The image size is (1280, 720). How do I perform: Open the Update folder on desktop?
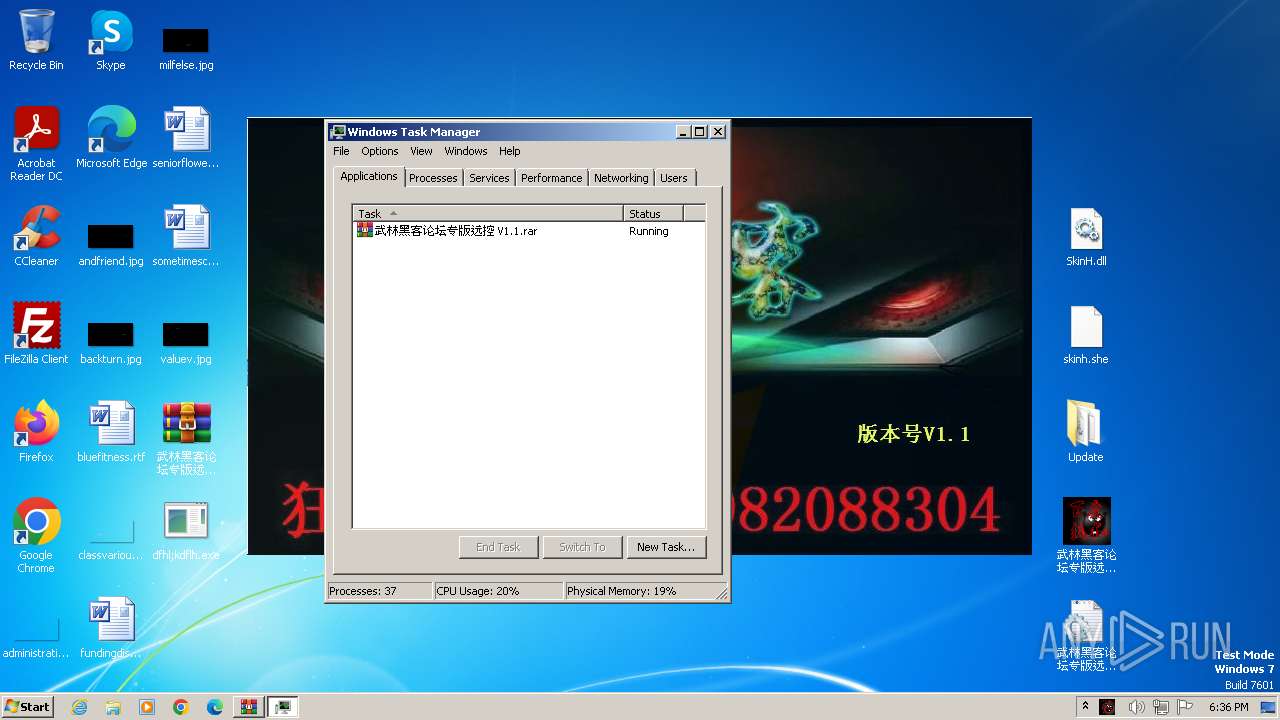point(1086,431)
